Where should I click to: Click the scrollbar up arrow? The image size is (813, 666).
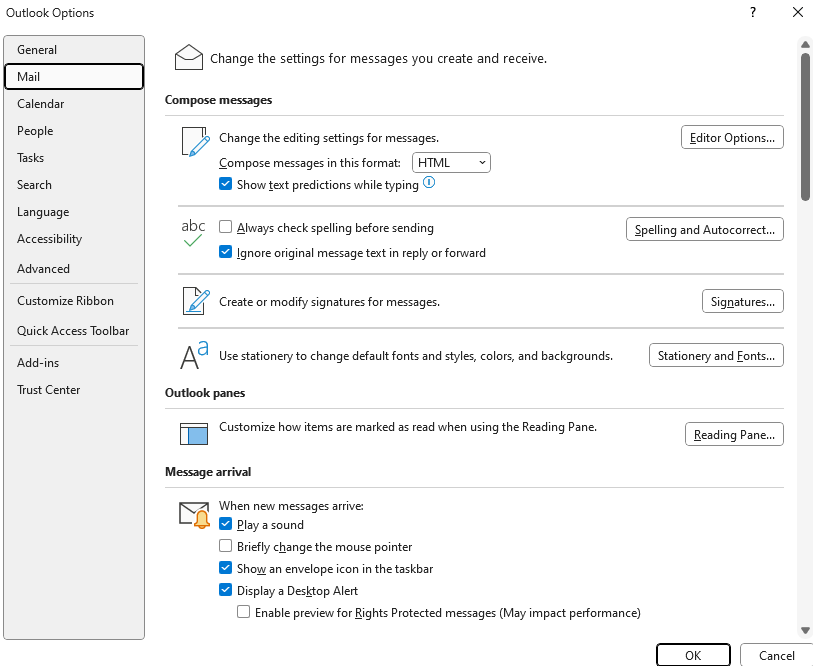pyautogui.click(x=805, y=45)
